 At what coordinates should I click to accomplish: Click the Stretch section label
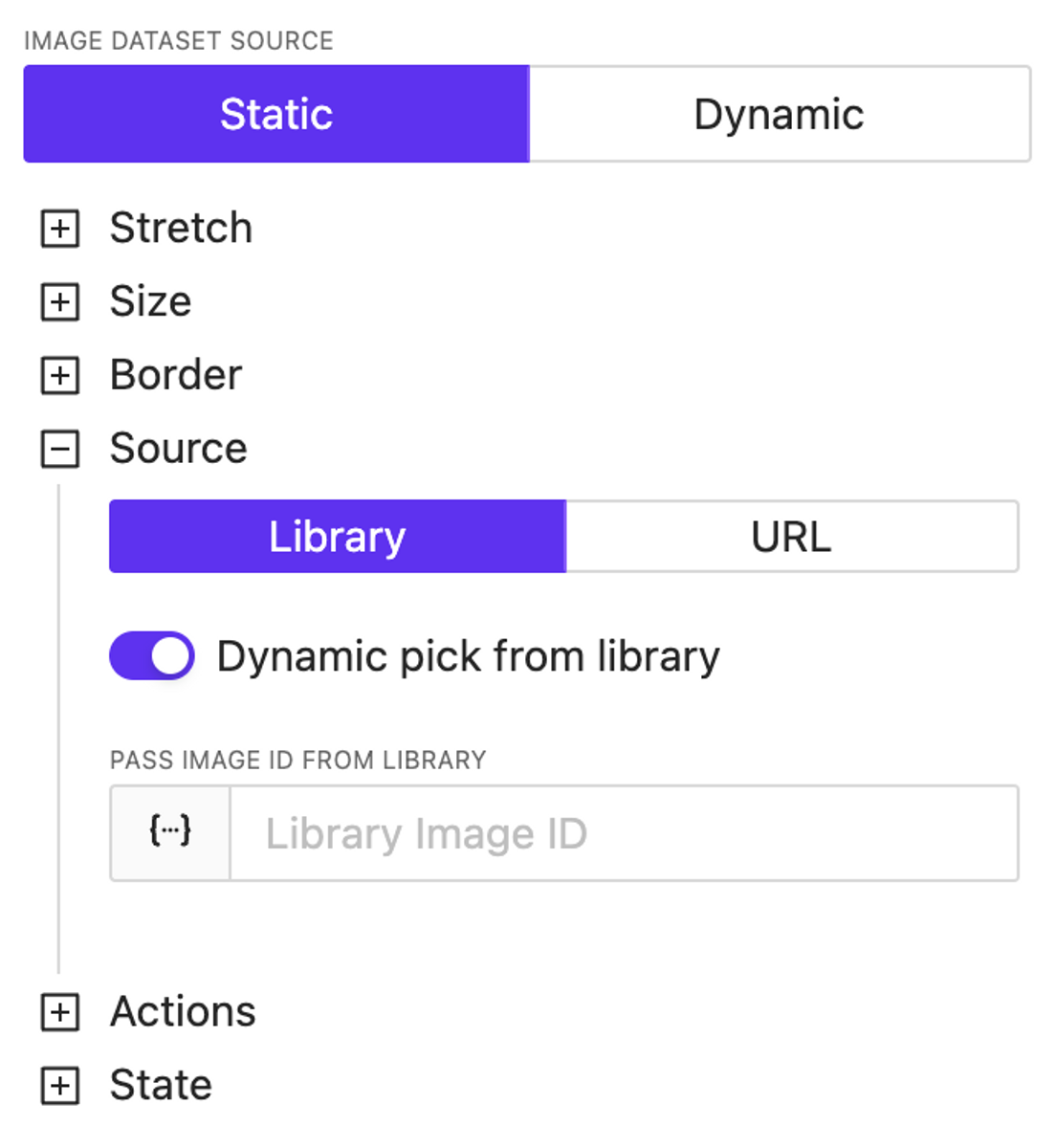click(181, 229)
